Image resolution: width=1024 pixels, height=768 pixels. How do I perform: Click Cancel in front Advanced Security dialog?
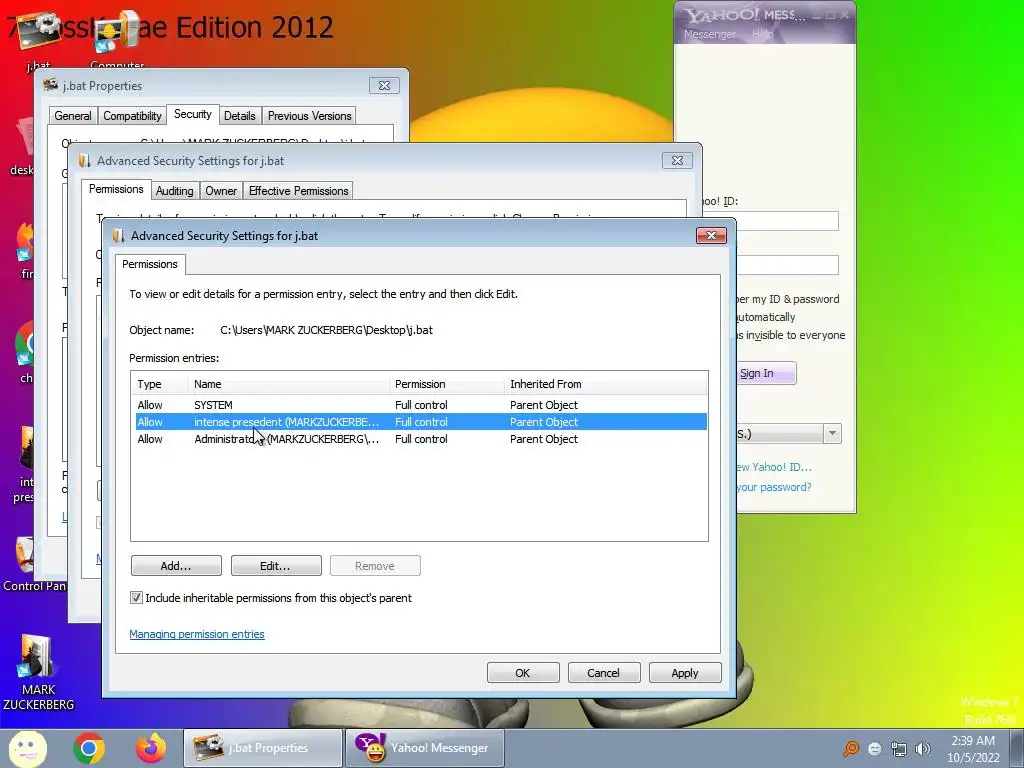tap(604, 673)
